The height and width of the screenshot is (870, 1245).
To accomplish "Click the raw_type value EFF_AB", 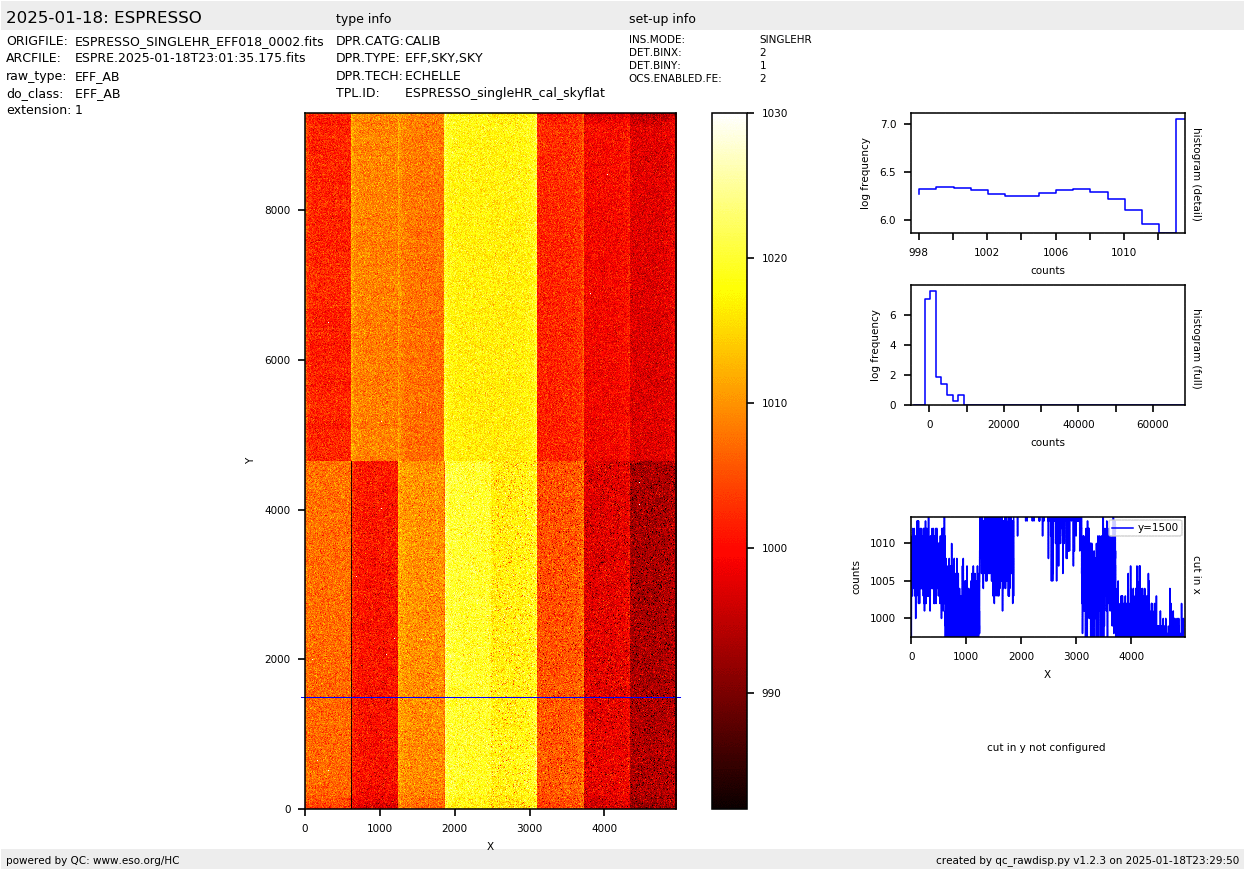I will click(97, 77).
